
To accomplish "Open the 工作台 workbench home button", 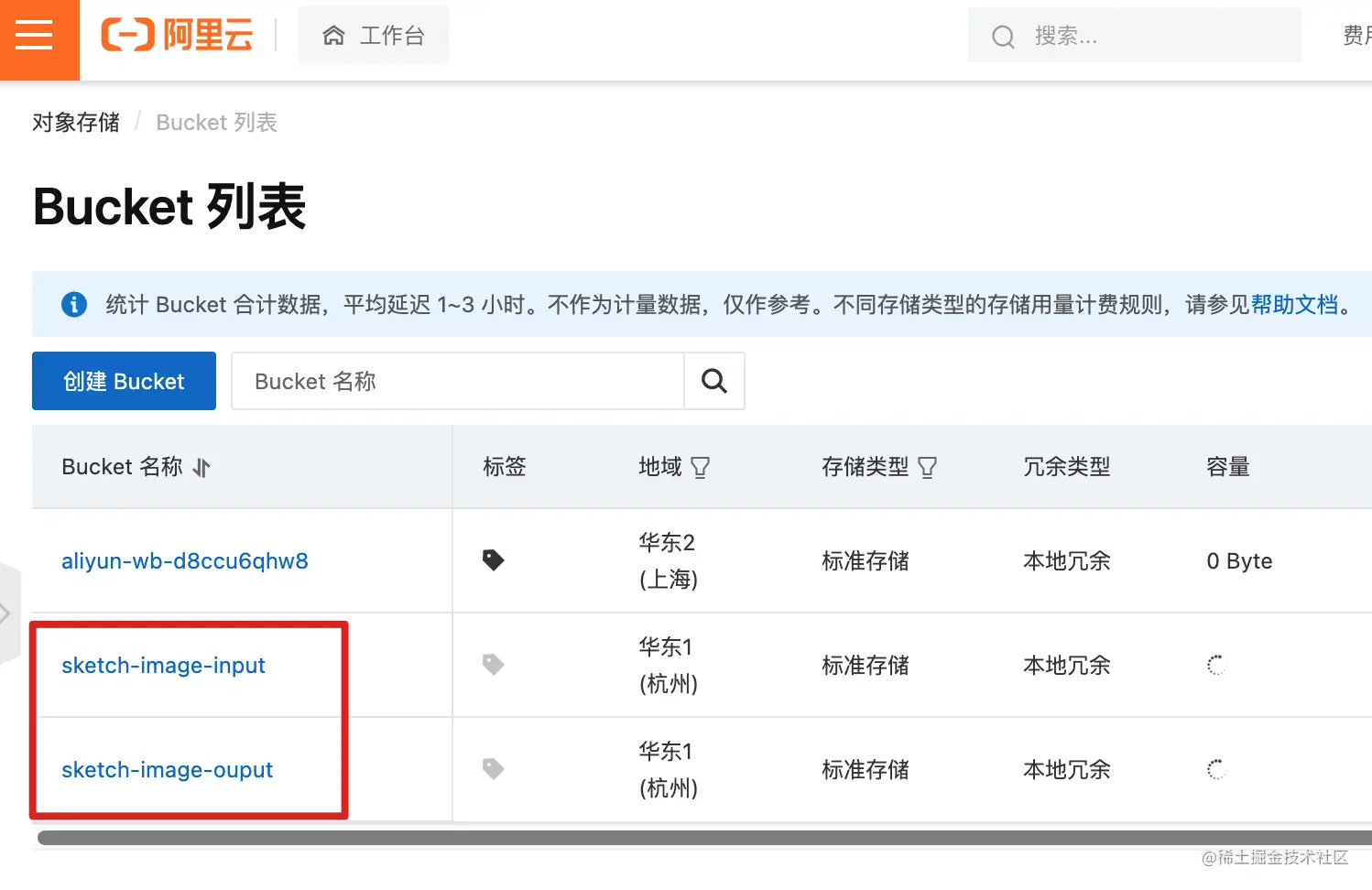I will click(374, 36).
